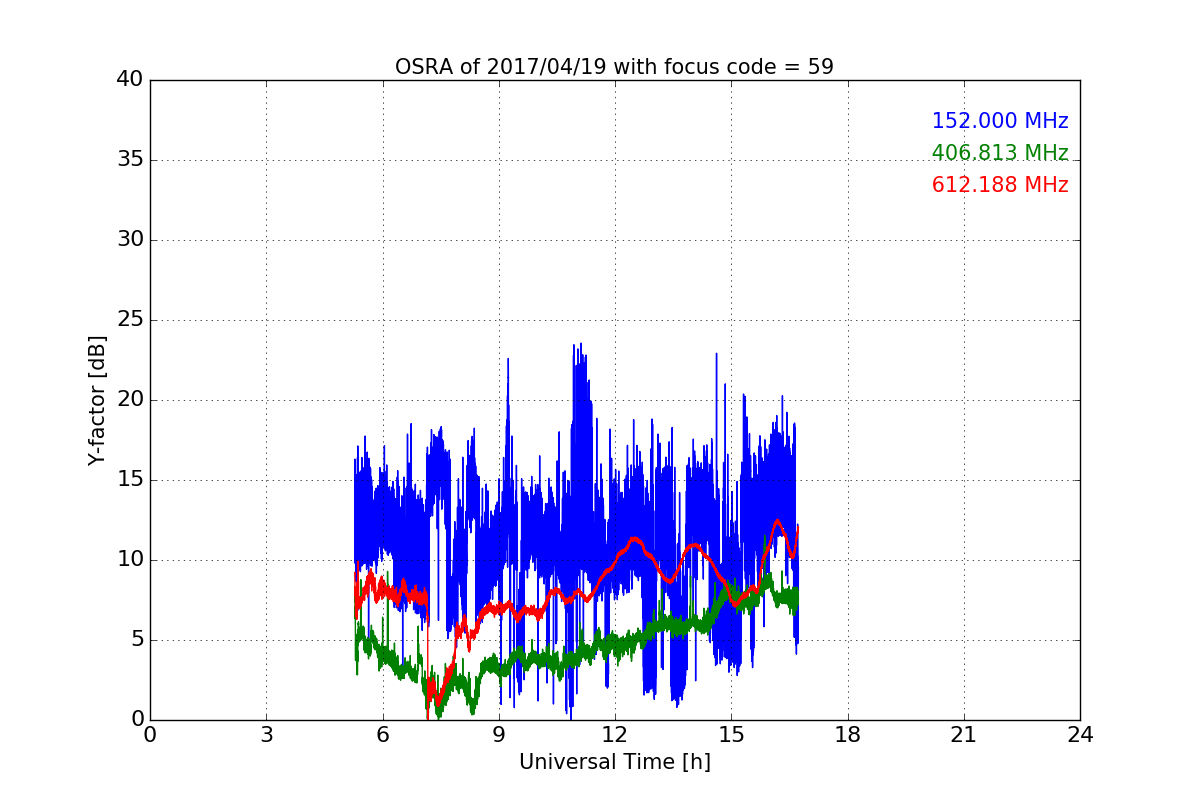Click y-axis tick label 10
1200x800 pixels.
(x=130, y=560)
